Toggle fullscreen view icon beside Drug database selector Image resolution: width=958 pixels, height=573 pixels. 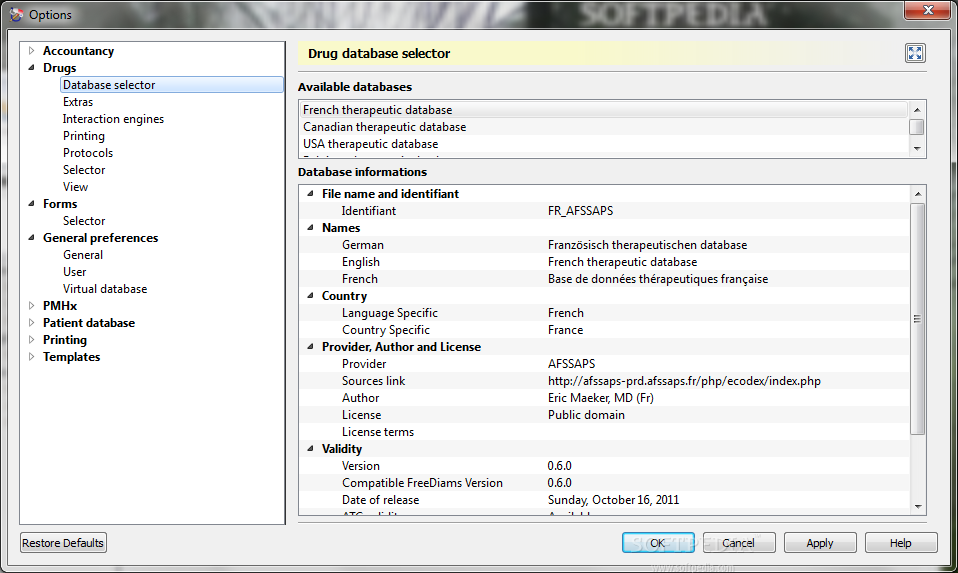(x=915, y=53)
